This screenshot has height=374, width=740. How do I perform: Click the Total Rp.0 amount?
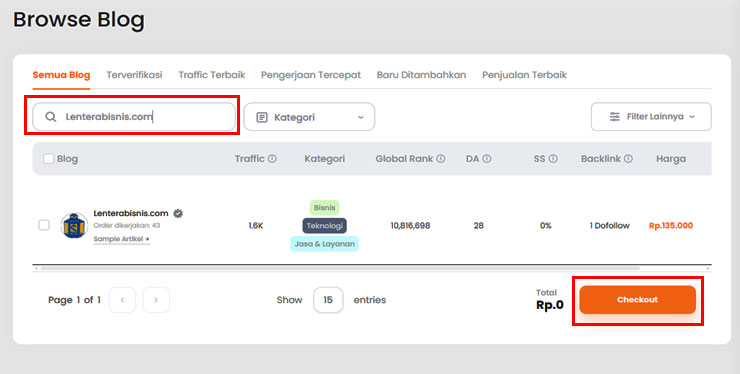click(550, 305)
